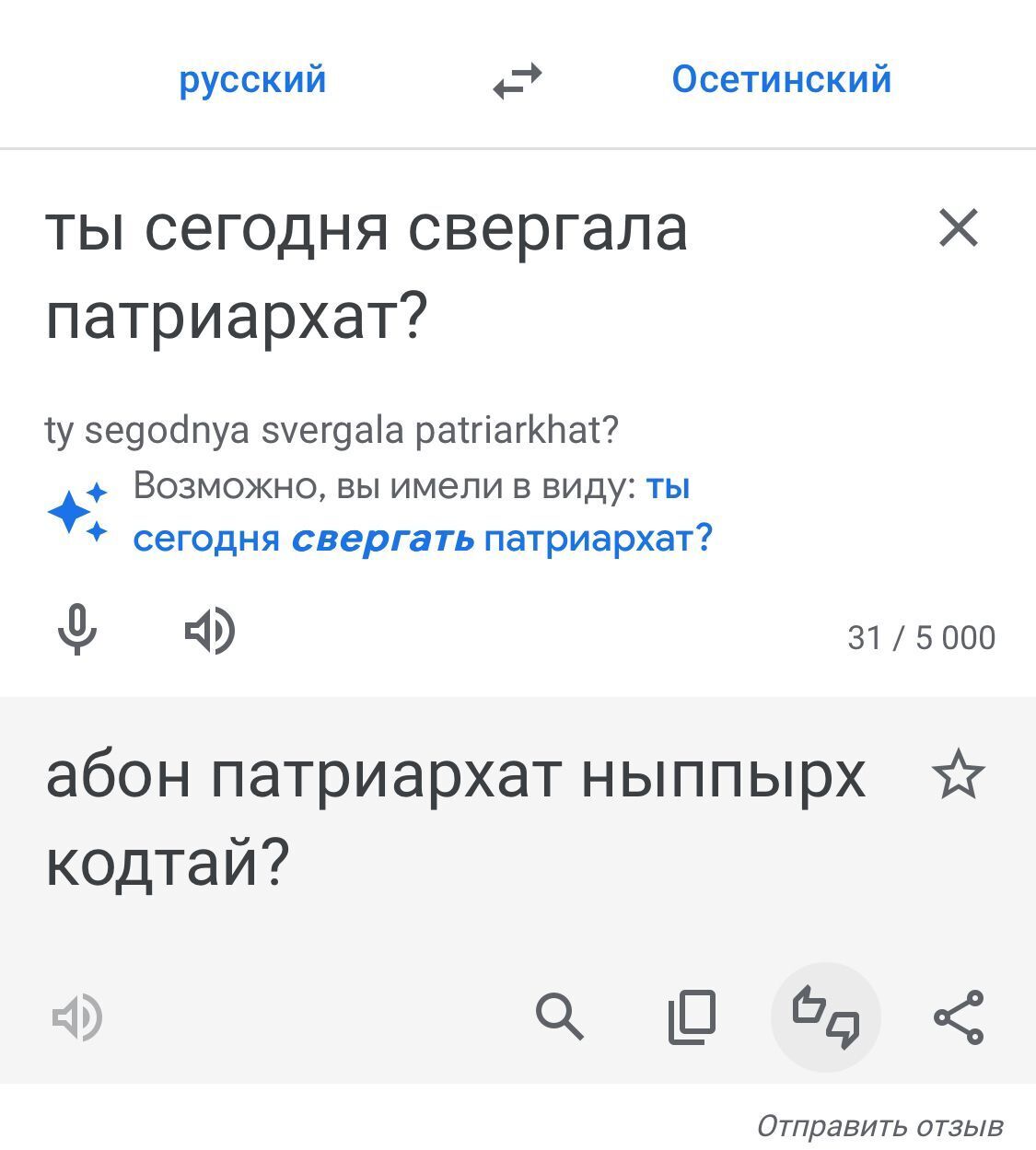This screenshot has height=1150, width=1036.
Task: Copy the translated text
Action: [x=692, y=1017]
